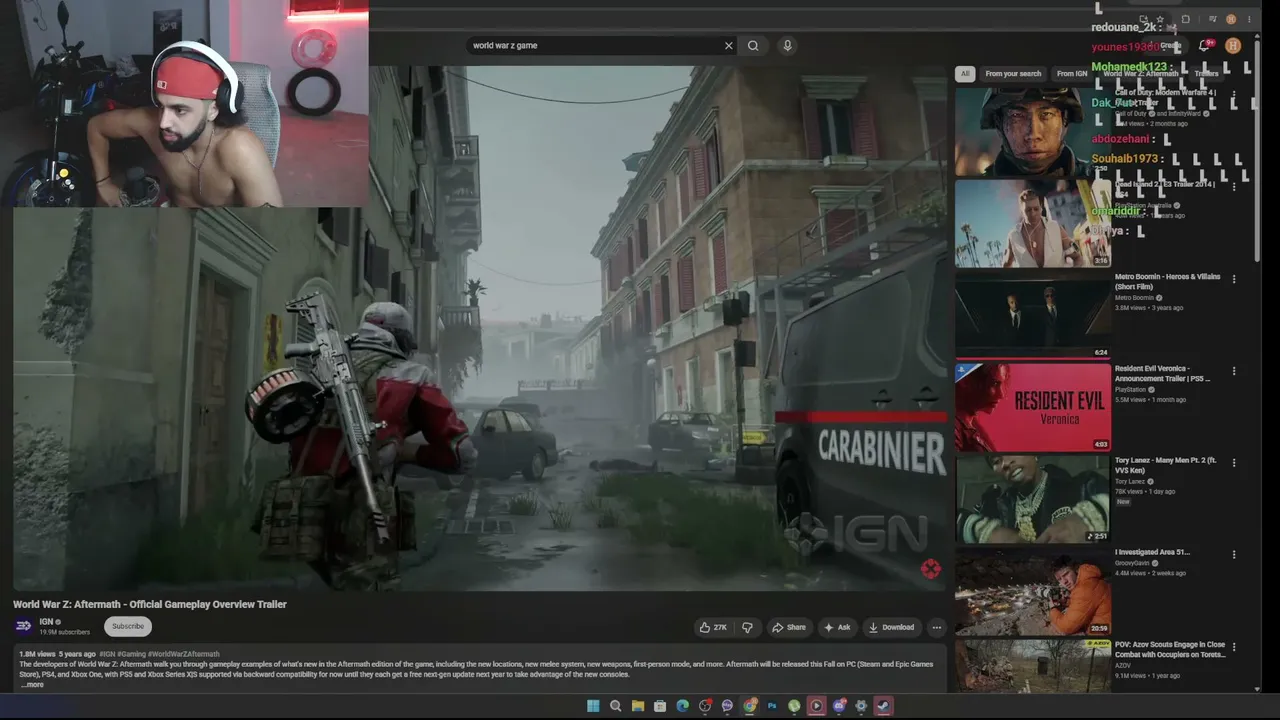Play the 'I Investigated Area 51' thumbnail
Screen dimensions: 1280x720
pos(1032,591)
